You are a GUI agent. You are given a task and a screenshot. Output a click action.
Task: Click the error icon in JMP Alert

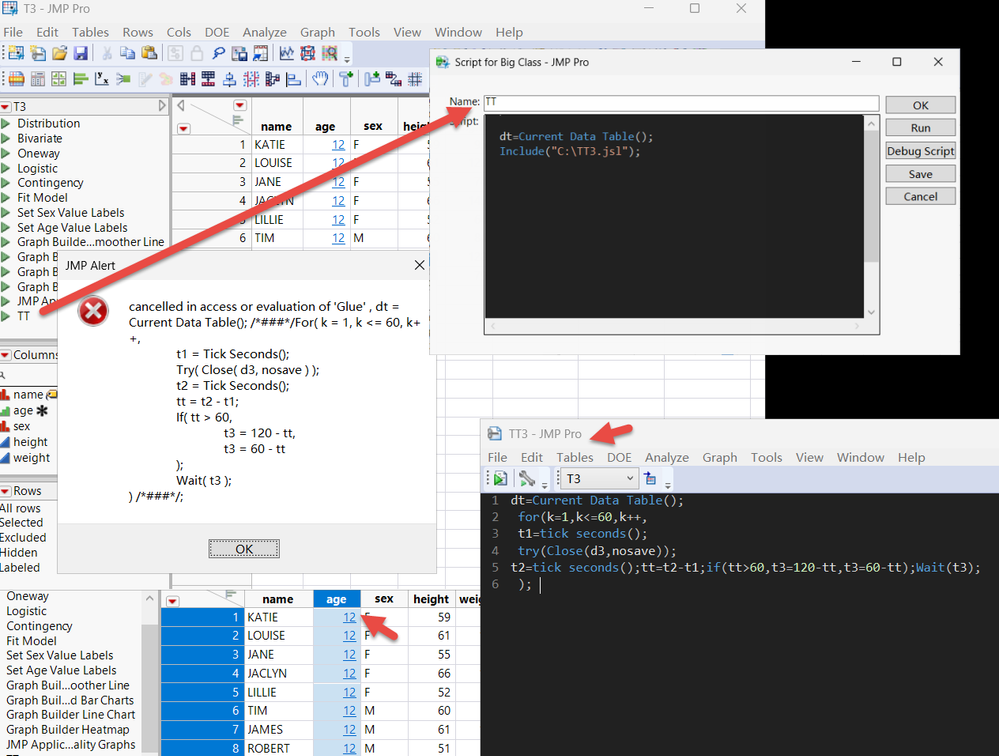pyautogui.click(x=93, y=311)
